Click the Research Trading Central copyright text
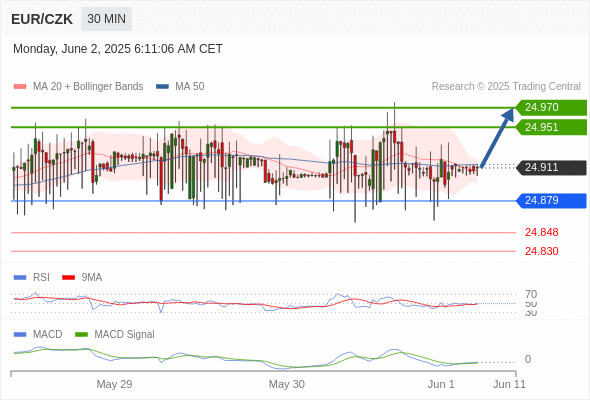Image resolution: width=590 pixels, height=400 pixels. click(x=506, y=87)
